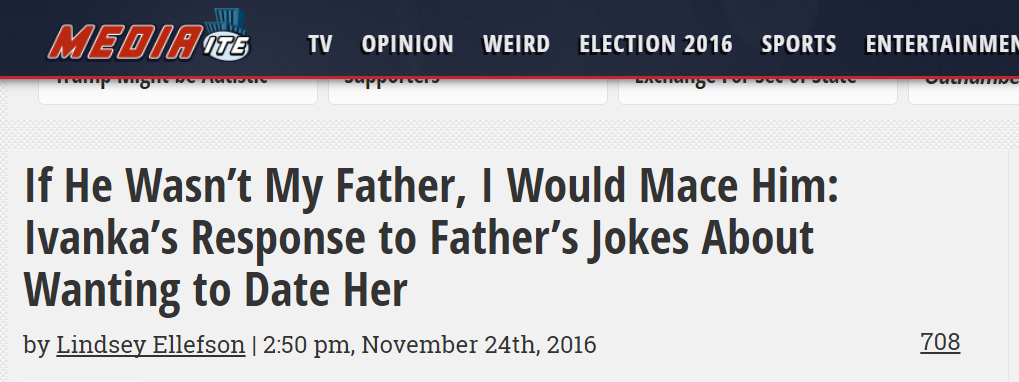Open the 'Trump Might be Autistic' story card

pos(178,90)
